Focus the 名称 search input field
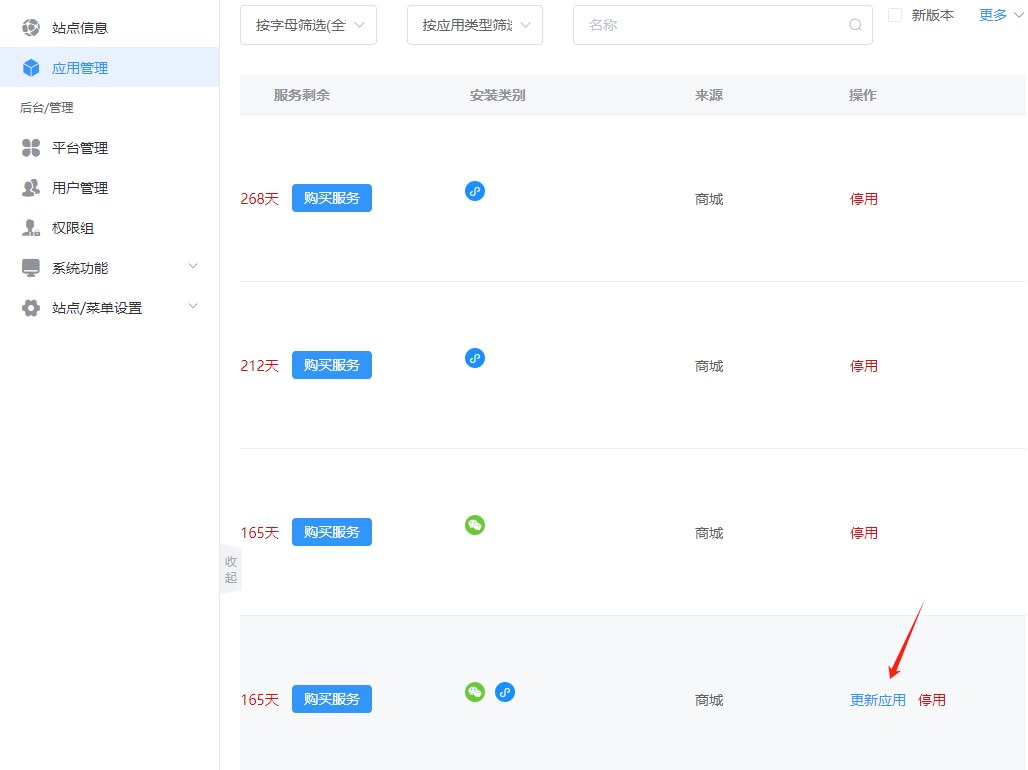Viewport: 1028px width, 770px height. coord(722,25)
